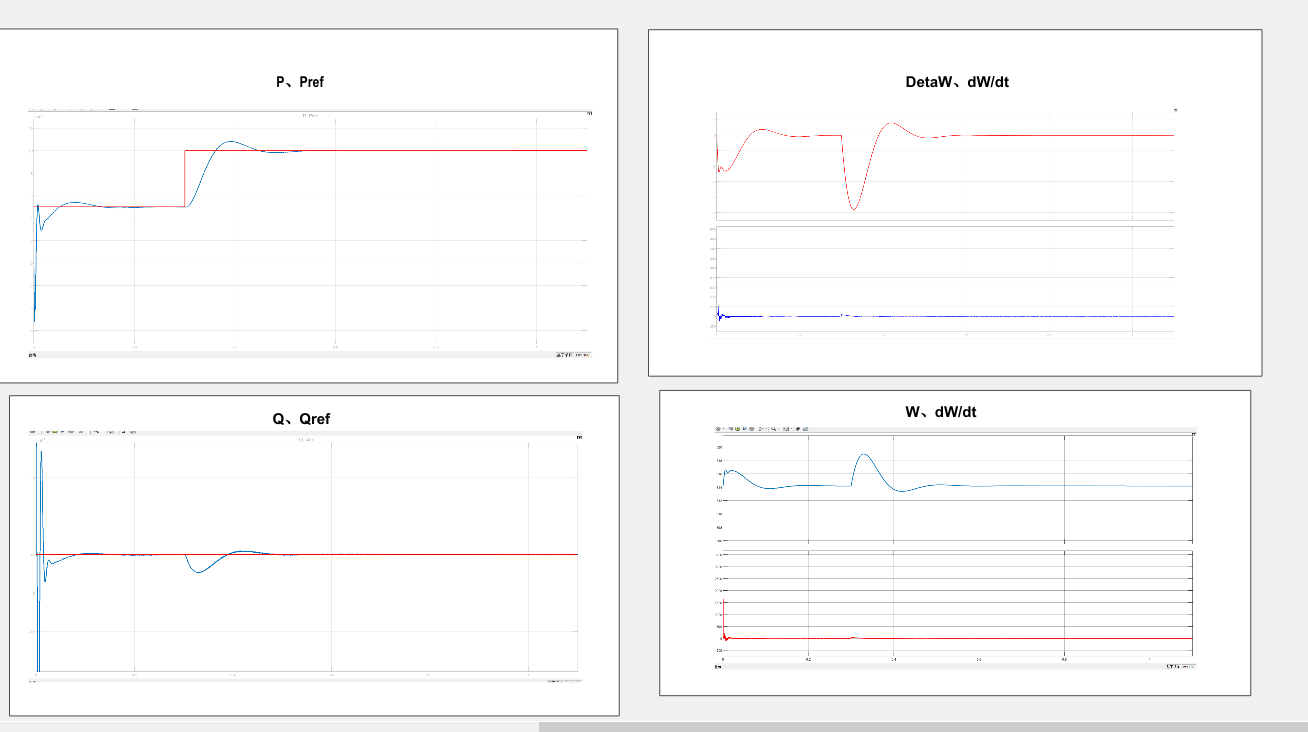Select the P、Pref title text

[300, 82]
